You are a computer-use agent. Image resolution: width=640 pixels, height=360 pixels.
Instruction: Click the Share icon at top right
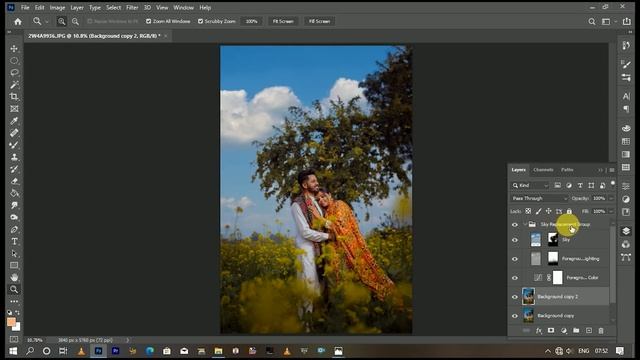[627, 21]
